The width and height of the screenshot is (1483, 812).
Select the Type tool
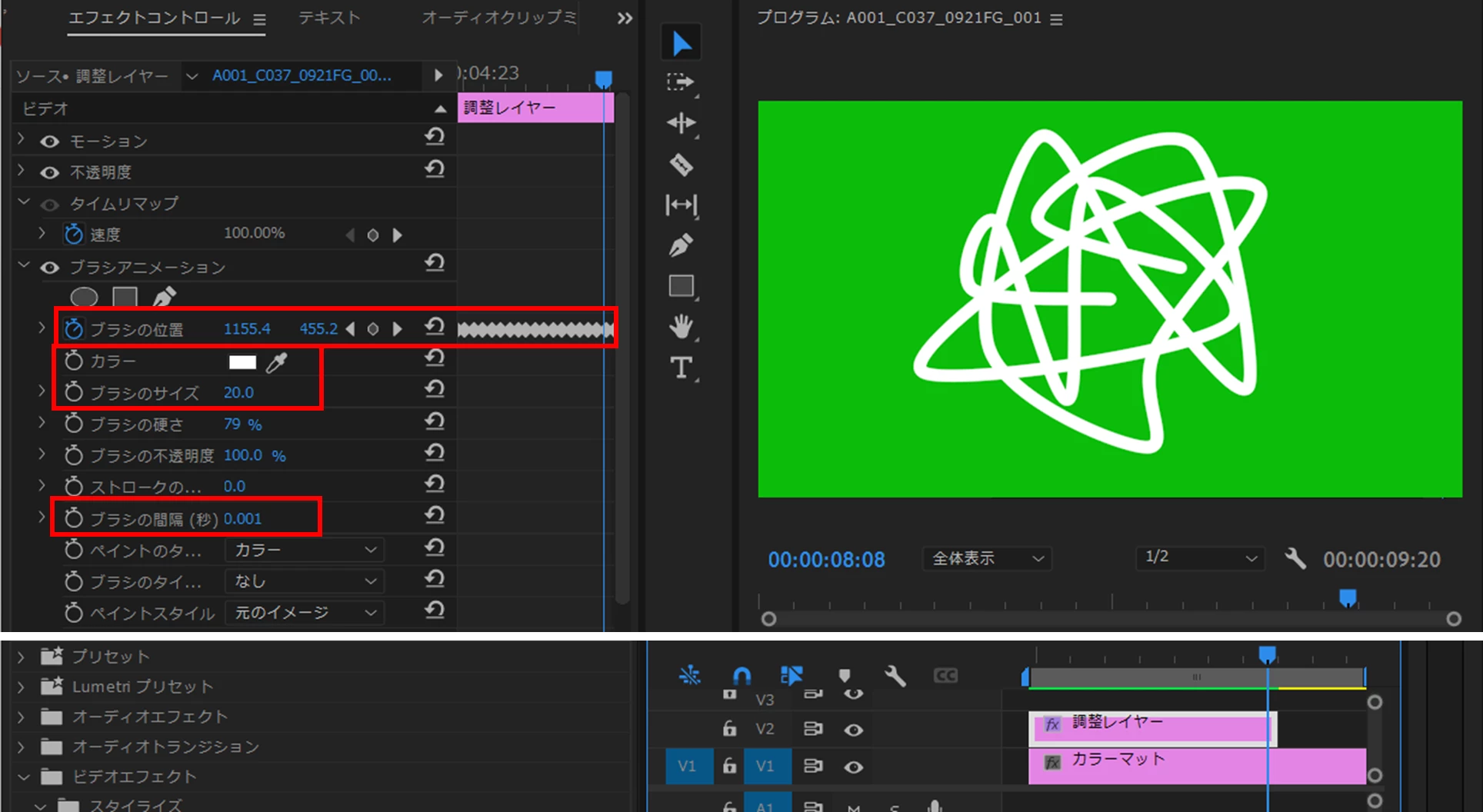[682, 368]
